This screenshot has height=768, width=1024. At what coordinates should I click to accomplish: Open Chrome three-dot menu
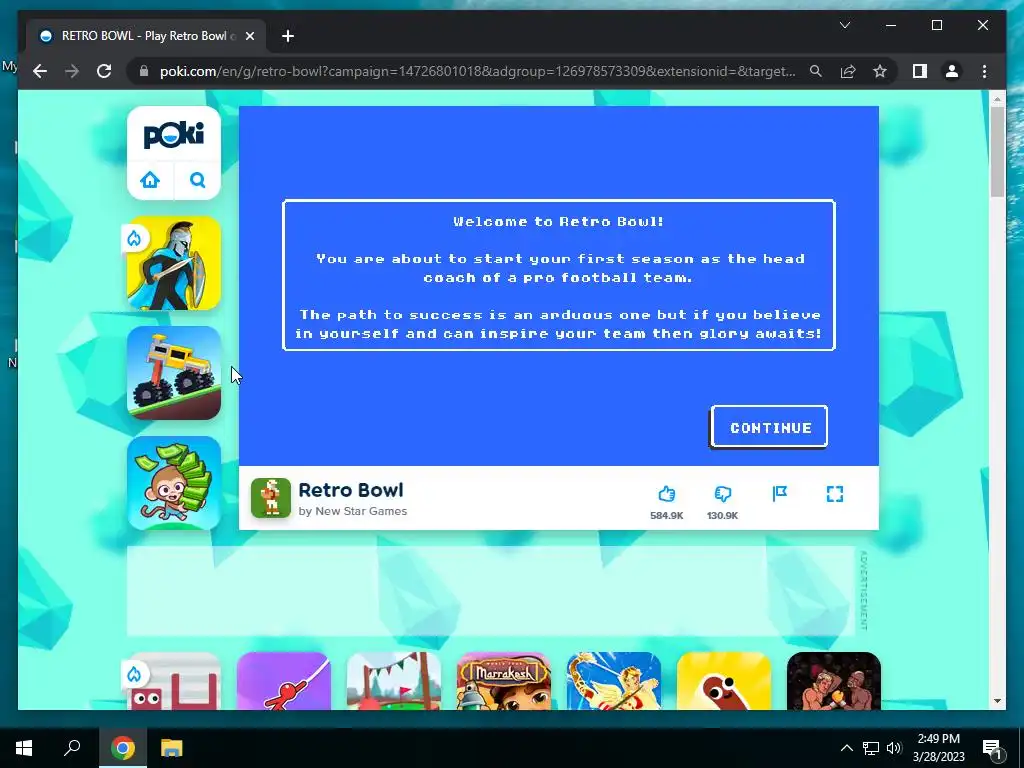[x=984, y=71]
